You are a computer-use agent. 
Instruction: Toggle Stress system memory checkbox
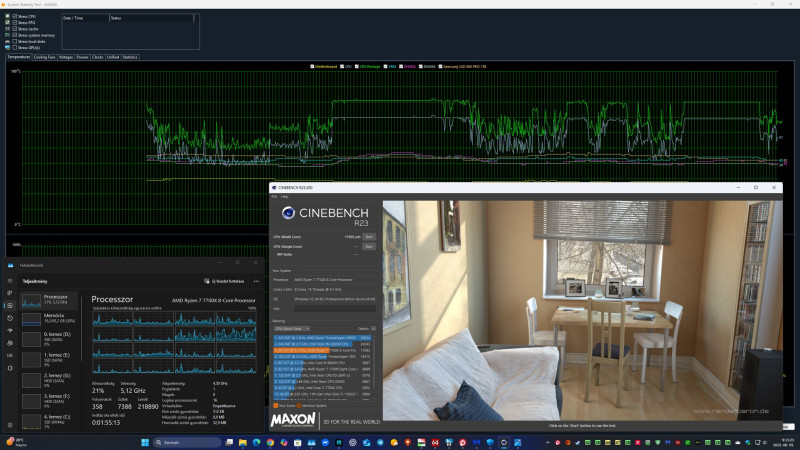[x=15, y=35]
